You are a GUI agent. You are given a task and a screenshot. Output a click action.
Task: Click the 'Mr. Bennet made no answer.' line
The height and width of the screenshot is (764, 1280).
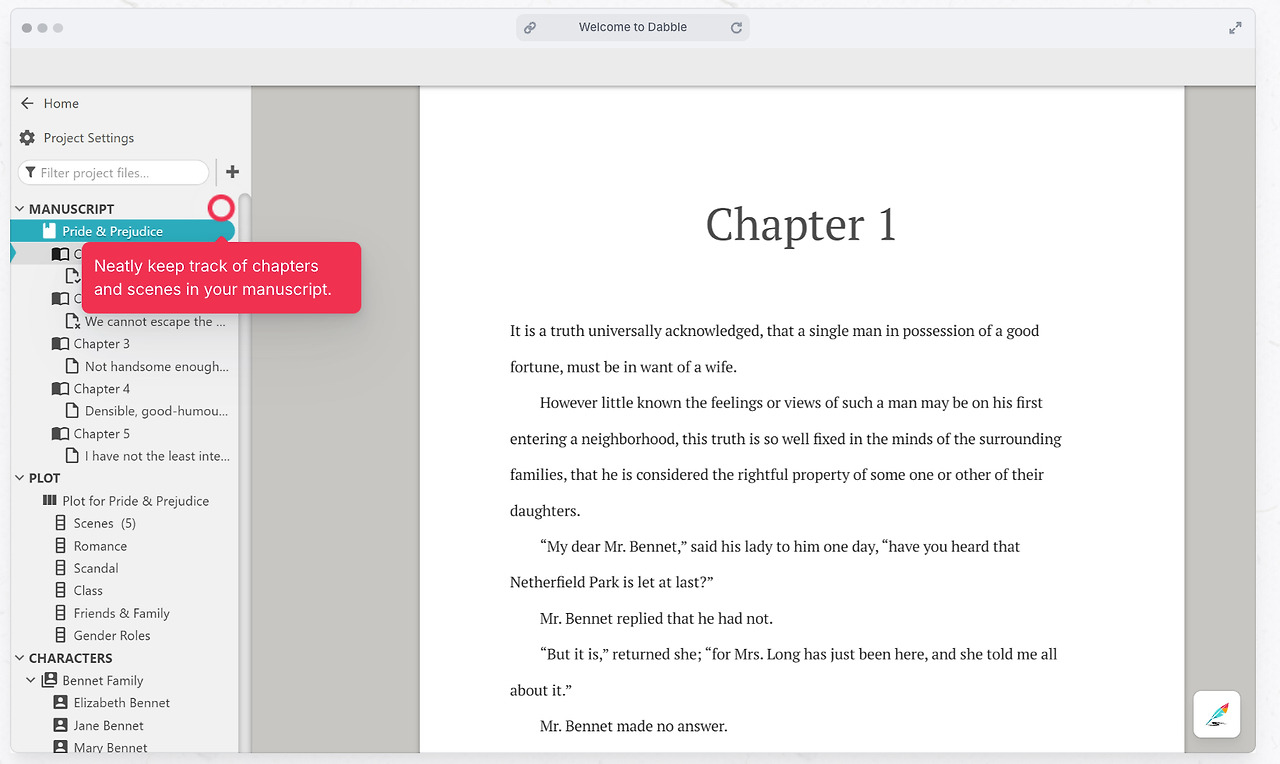click(x=633, y=727)
